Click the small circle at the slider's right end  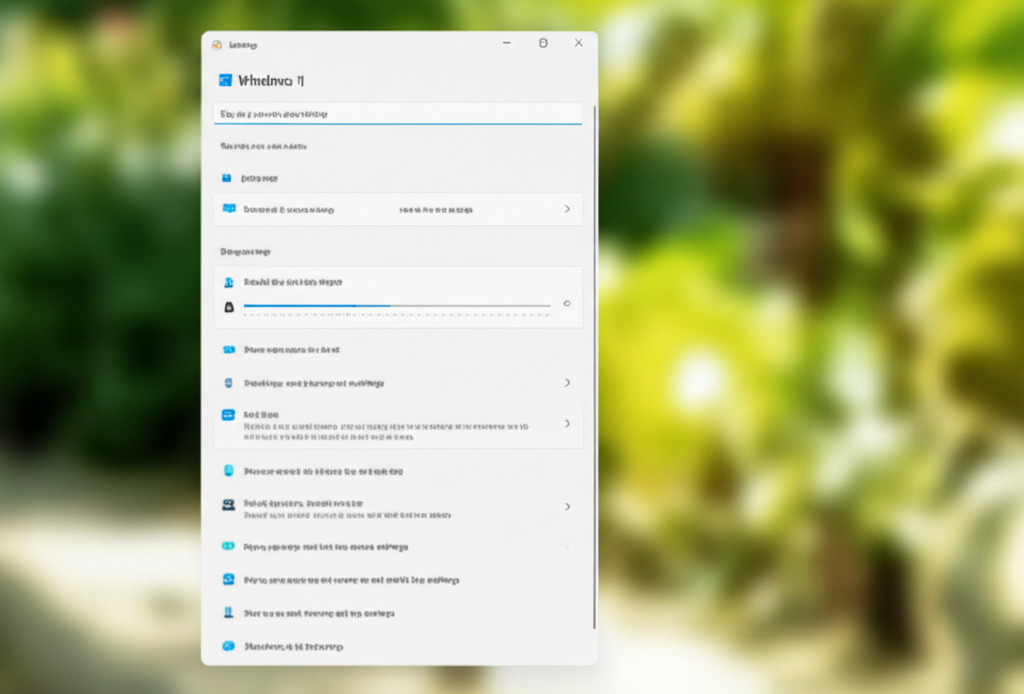click(567, 304)
